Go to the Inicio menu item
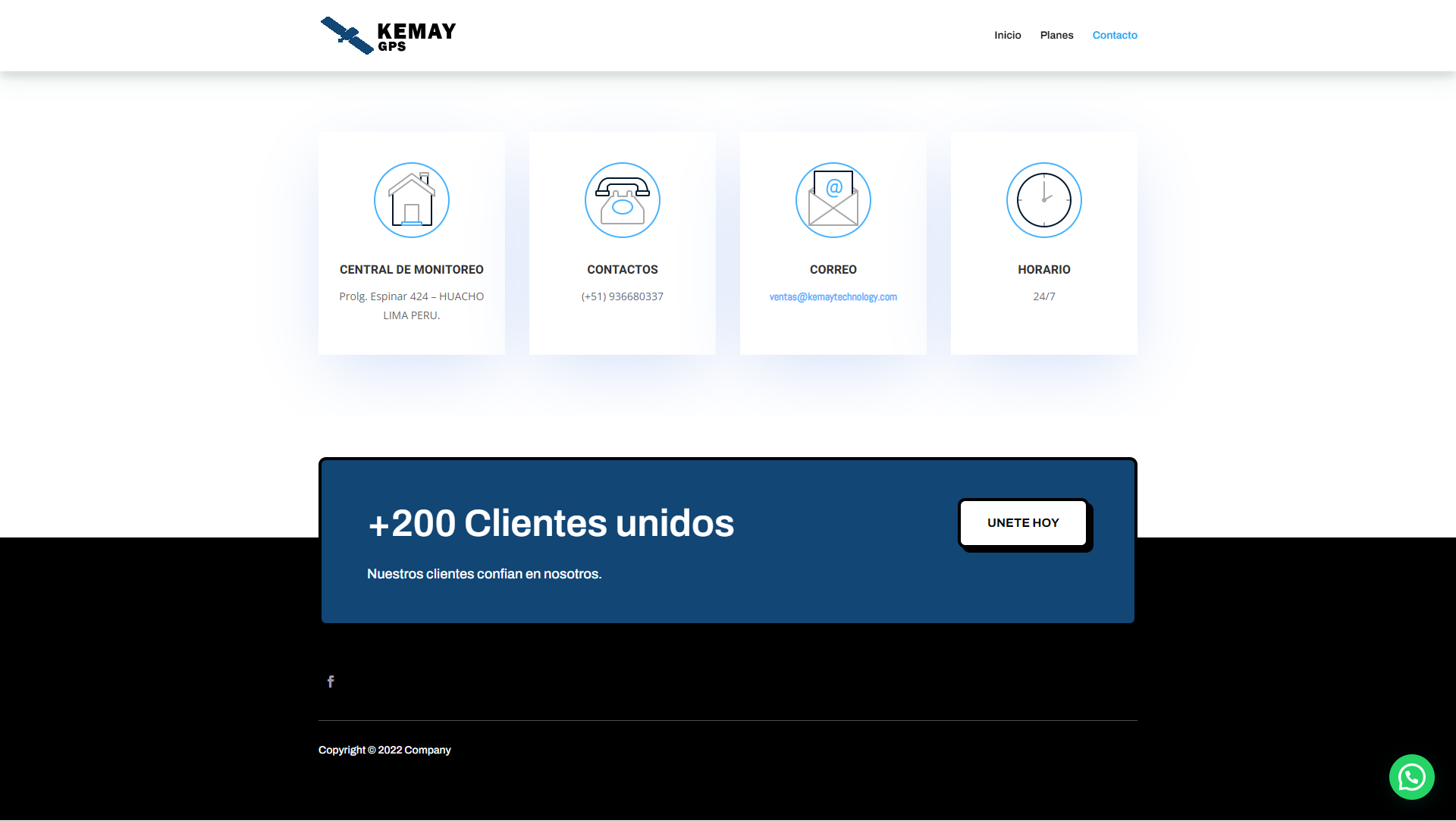The width and height of the screenshot is (1456, 821). pyautogui.click(x=1008, y=35)
